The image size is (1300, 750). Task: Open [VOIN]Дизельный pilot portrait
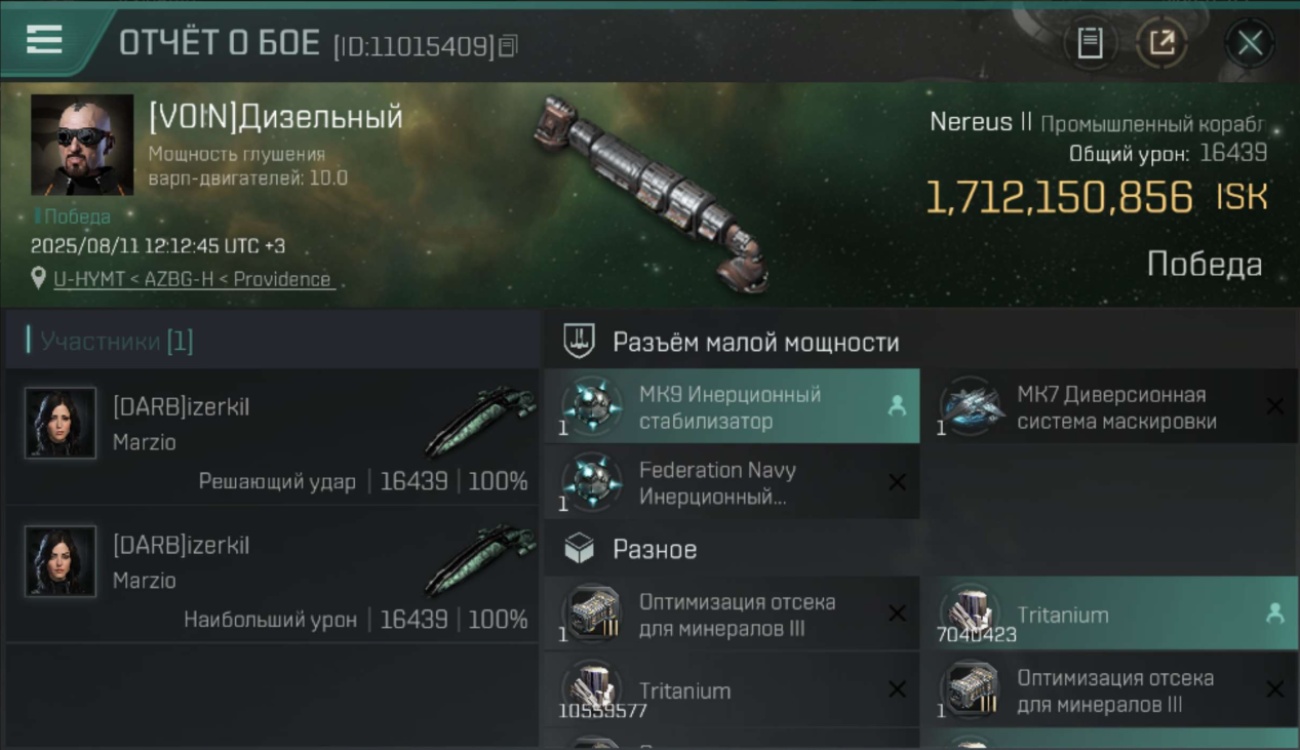82,145
